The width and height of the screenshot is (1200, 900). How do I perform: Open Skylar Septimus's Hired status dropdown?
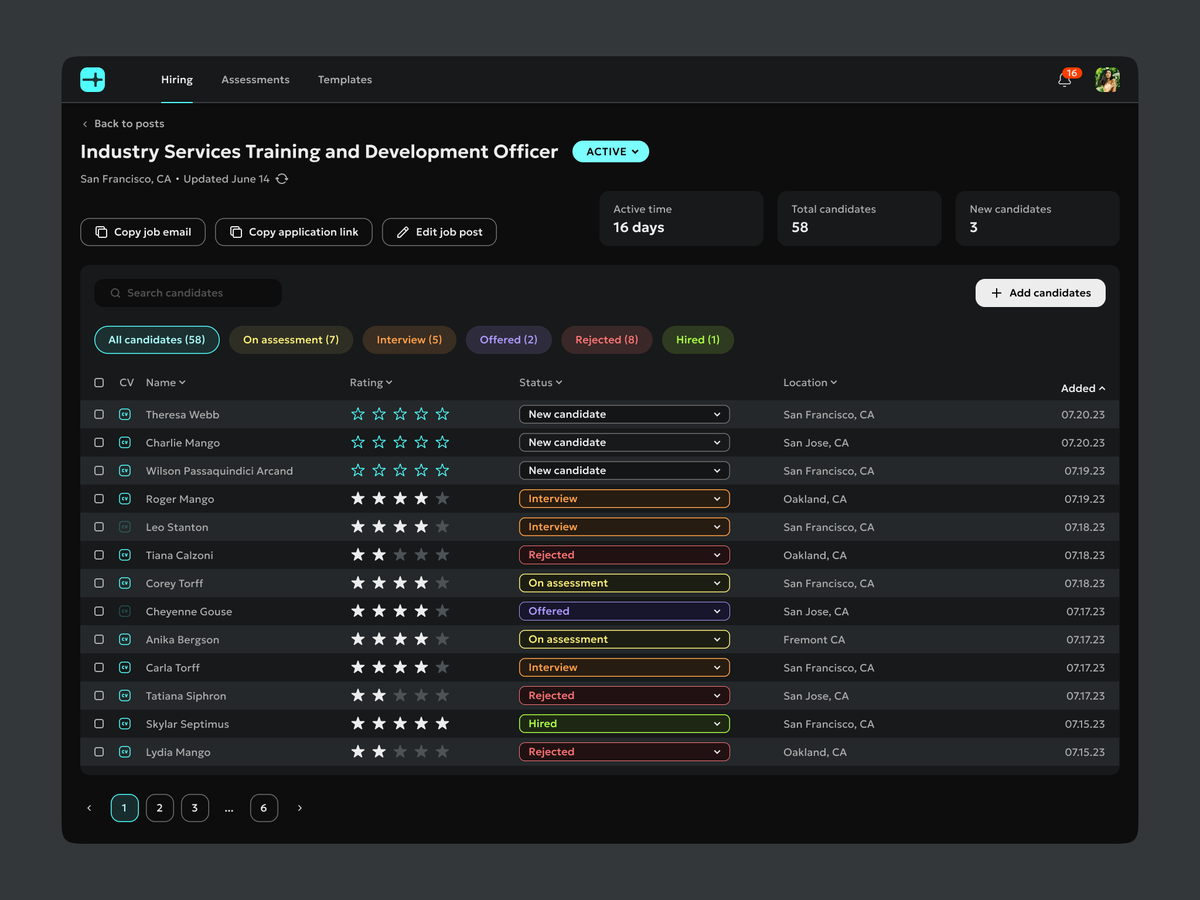[x=624, y=724]
